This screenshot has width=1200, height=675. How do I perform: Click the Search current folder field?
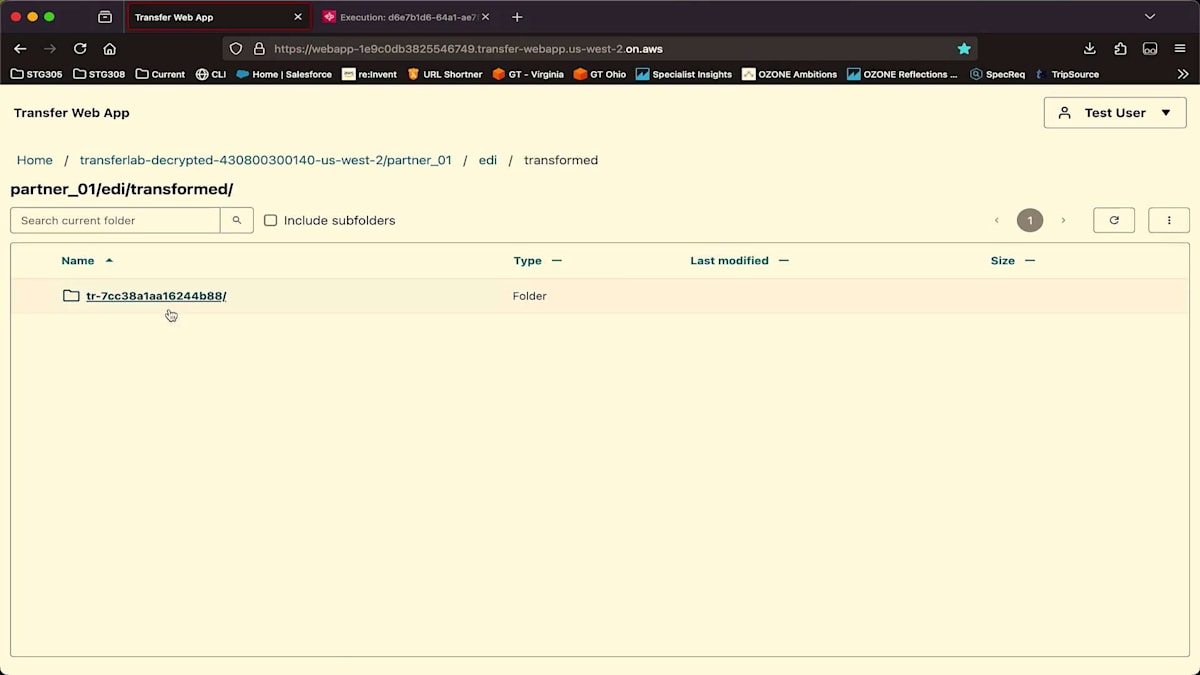pyautogui.click(x=115, y=220)
